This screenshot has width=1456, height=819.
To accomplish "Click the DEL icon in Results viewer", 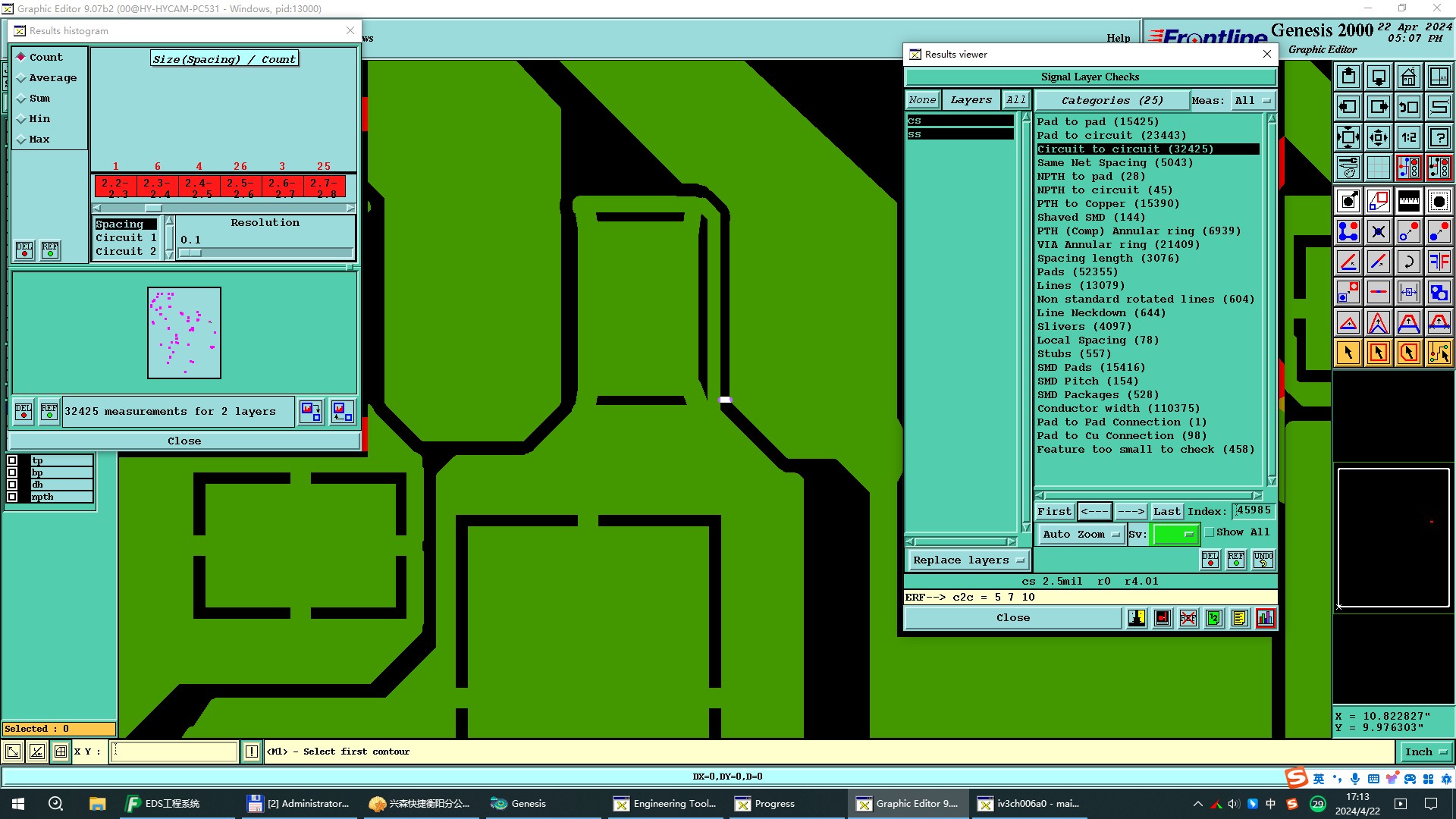I will click(1210, 560).
